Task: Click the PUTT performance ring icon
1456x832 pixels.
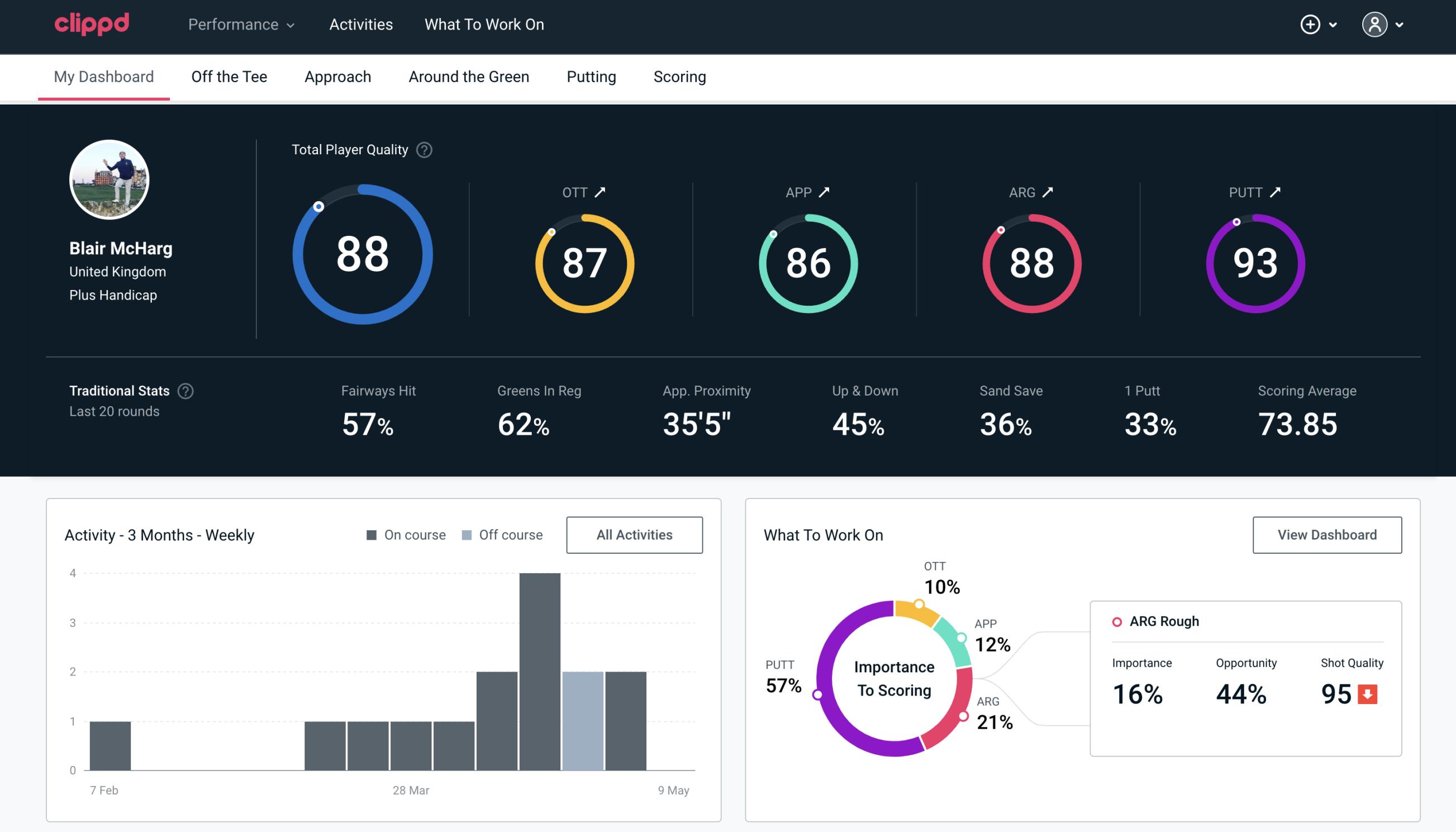Action: coord(1253,262)
